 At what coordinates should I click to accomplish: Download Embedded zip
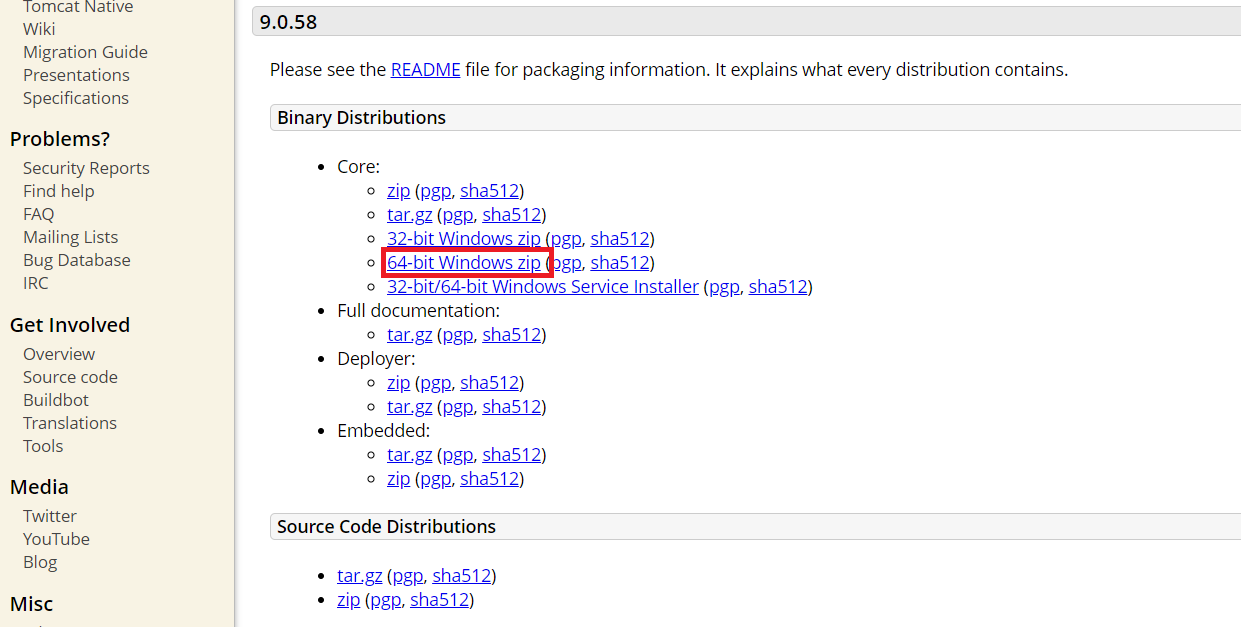point(398,479)
